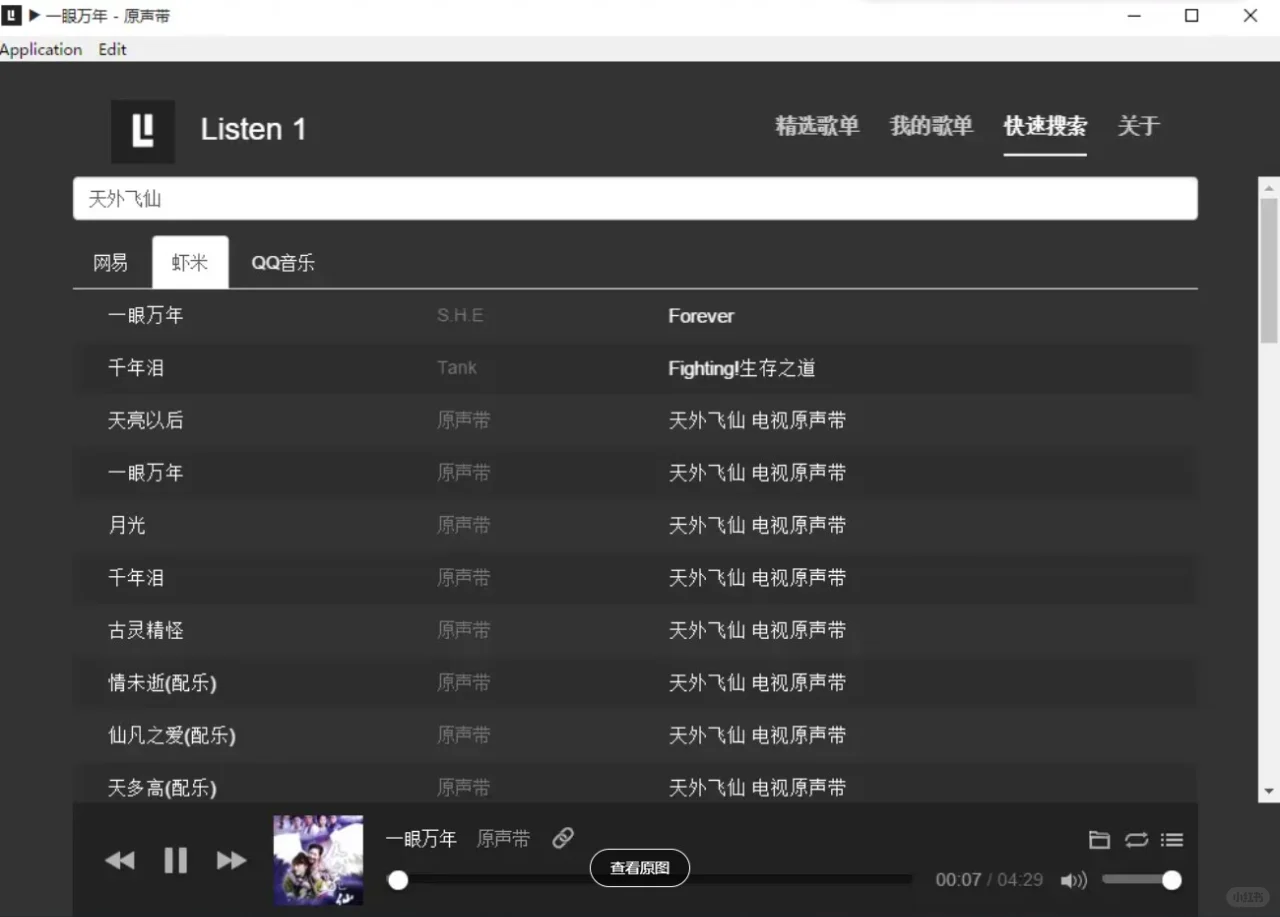Close the Listen 1 window
This screenshot has height=917, width=1280.
[1250, 16]
